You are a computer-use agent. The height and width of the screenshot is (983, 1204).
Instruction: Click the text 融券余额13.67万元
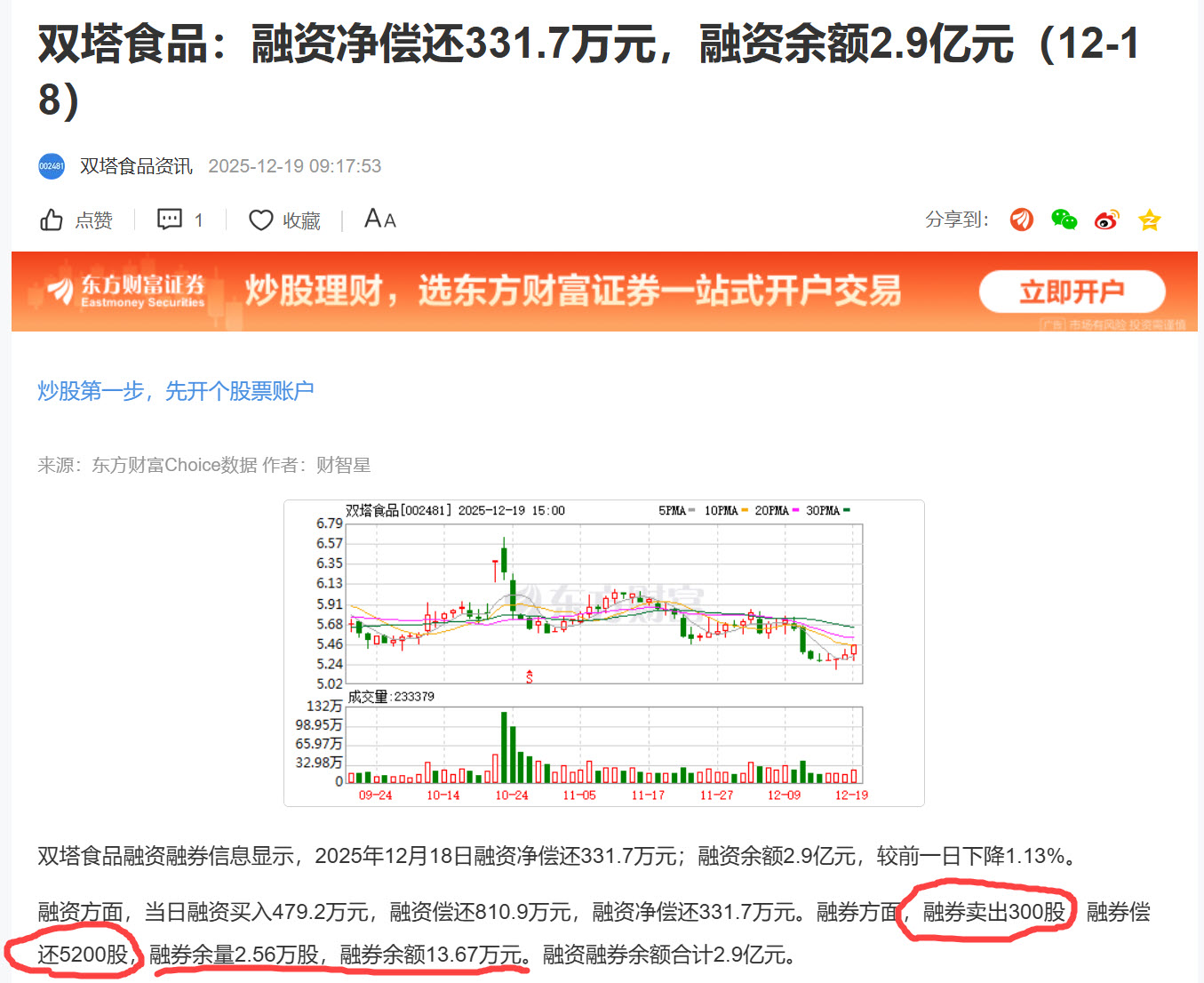(431, 955)
